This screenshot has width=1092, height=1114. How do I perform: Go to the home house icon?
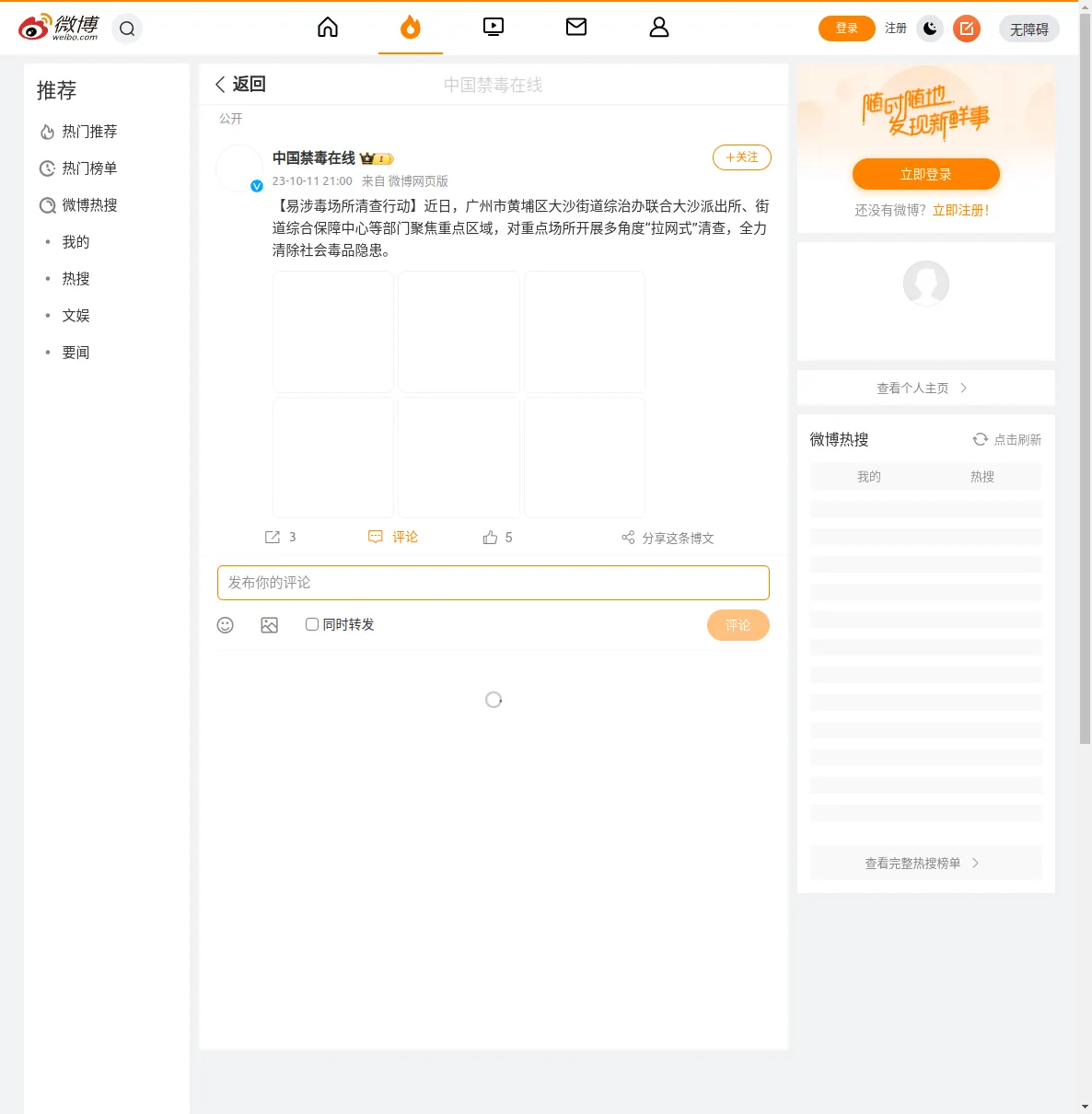tap(328, 28)
